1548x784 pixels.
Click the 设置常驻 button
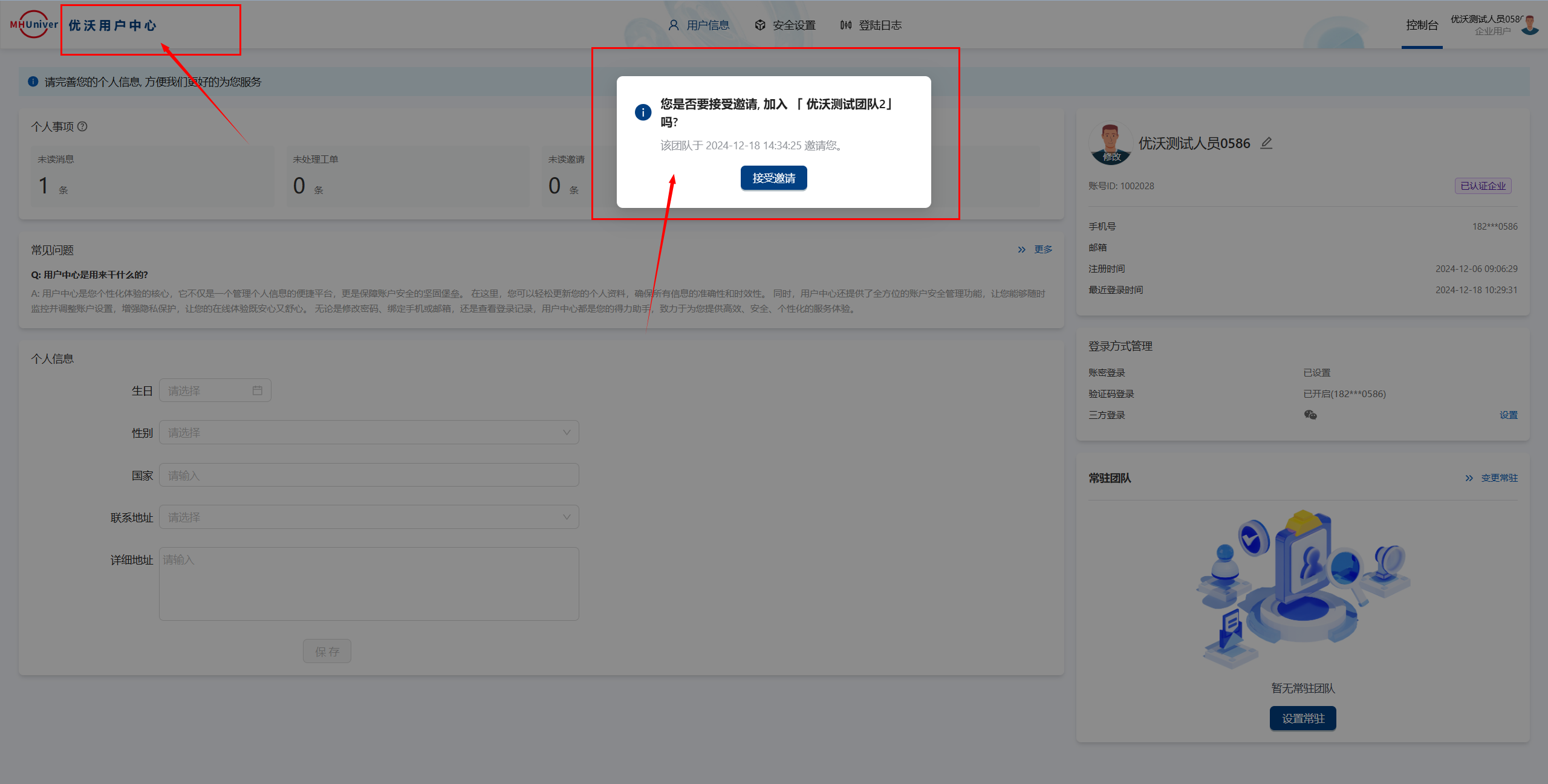point(1302,719)
